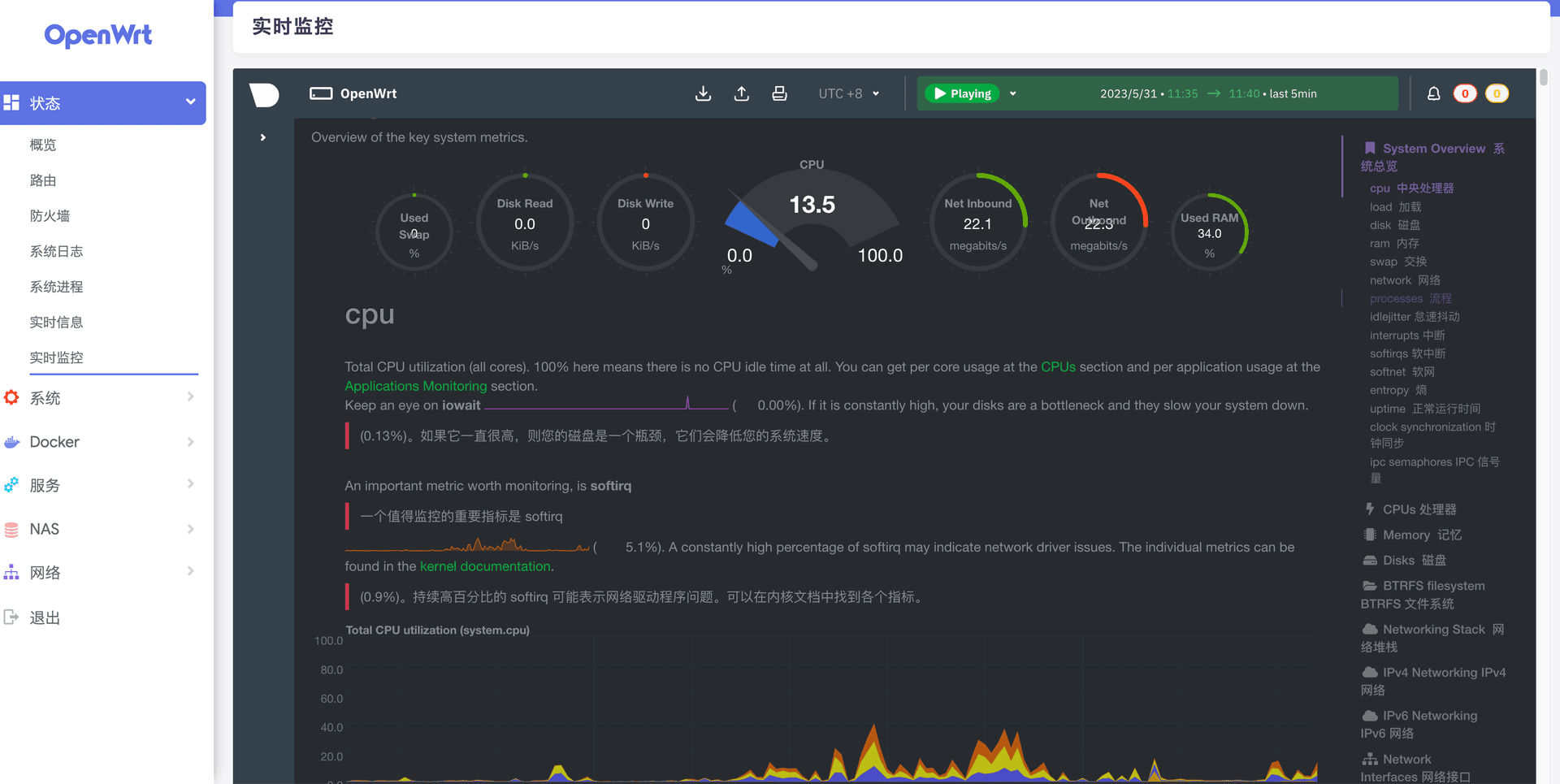
Task: Click the red critical alerts badge
Action: 1465,93
